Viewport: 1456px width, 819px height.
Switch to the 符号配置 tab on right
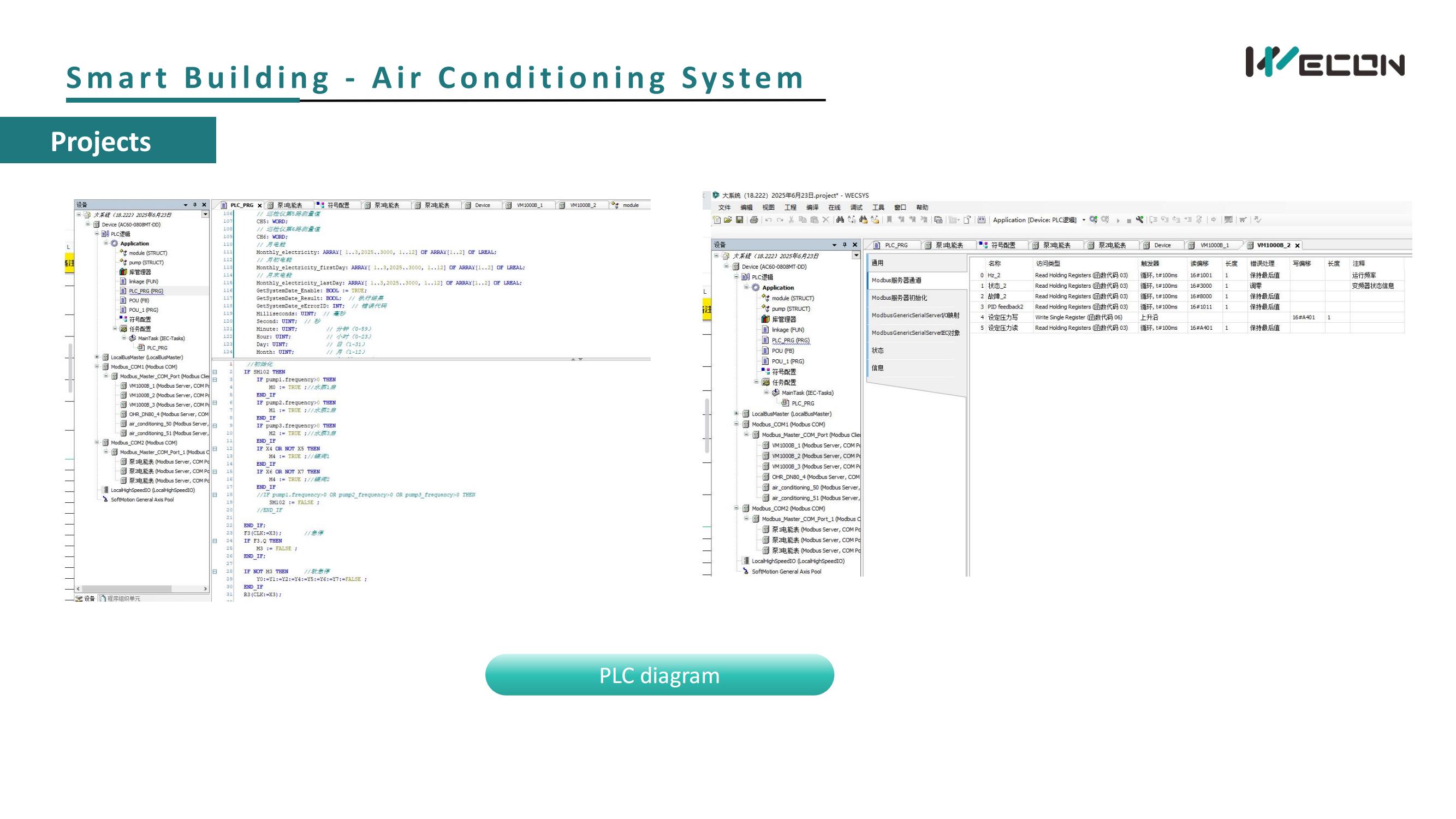pos(1003,245)
